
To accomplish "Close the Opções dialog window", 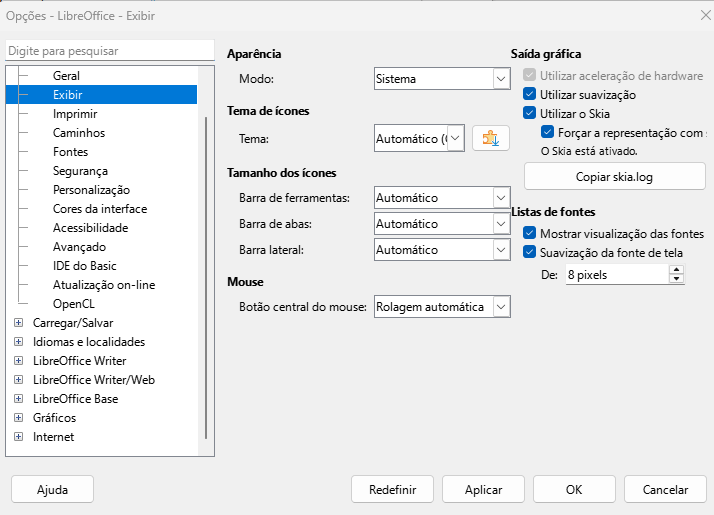I will [705, 15].
